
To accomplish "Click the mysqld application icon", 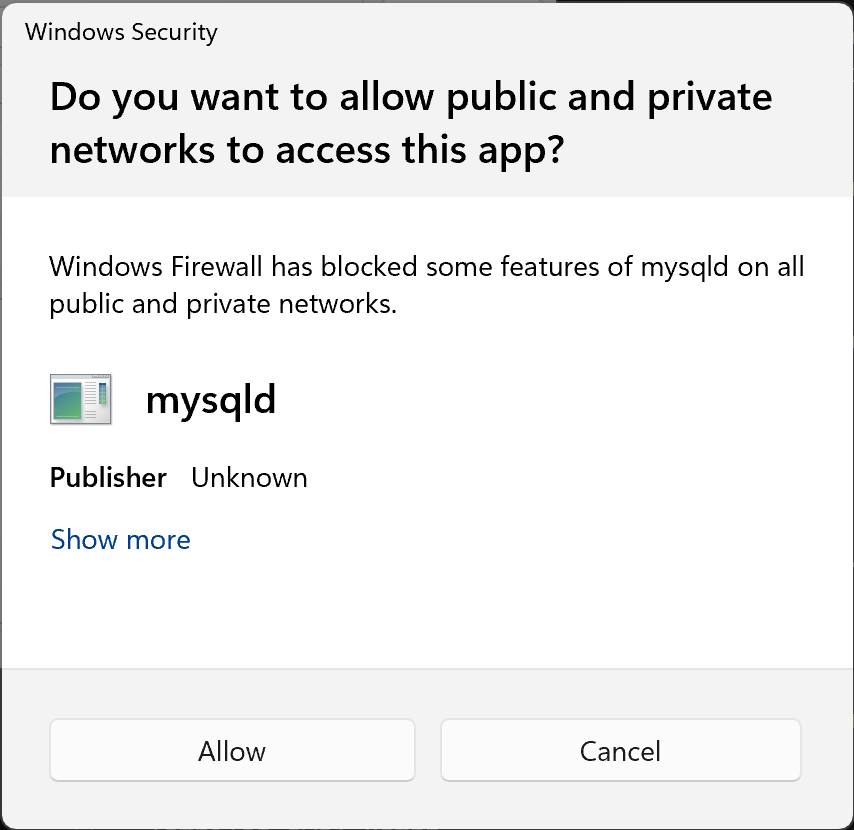I will 80,400.
